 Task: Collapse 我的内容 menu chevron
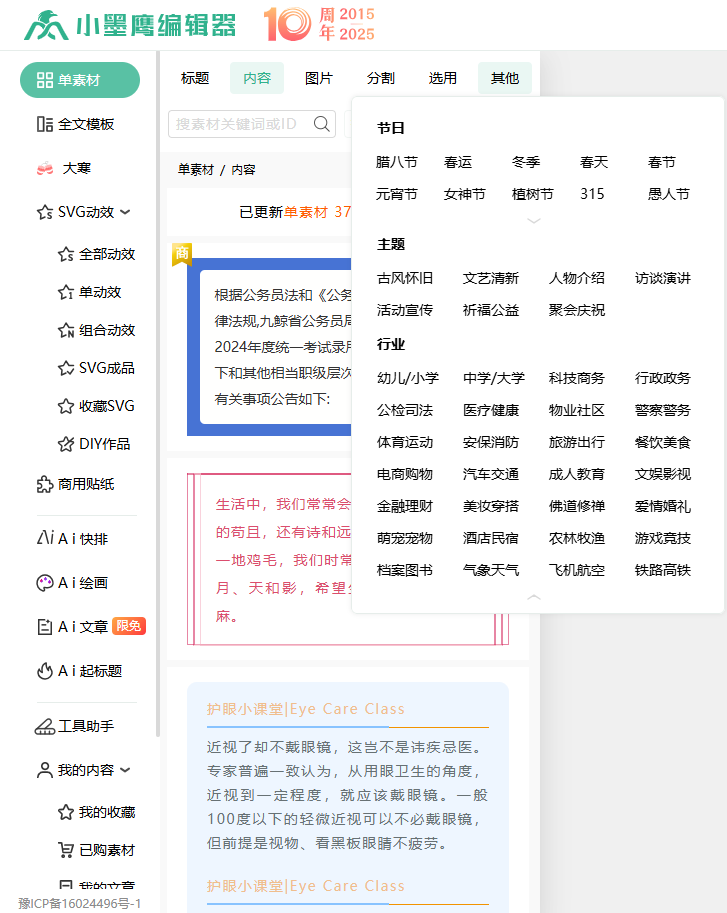tap(126, 770)
